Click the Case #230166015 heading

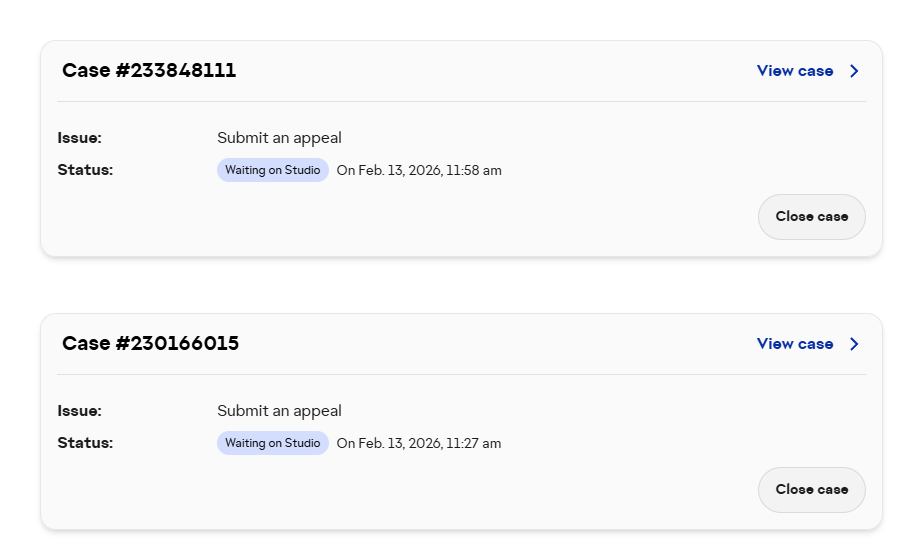(x=150, y=343)
